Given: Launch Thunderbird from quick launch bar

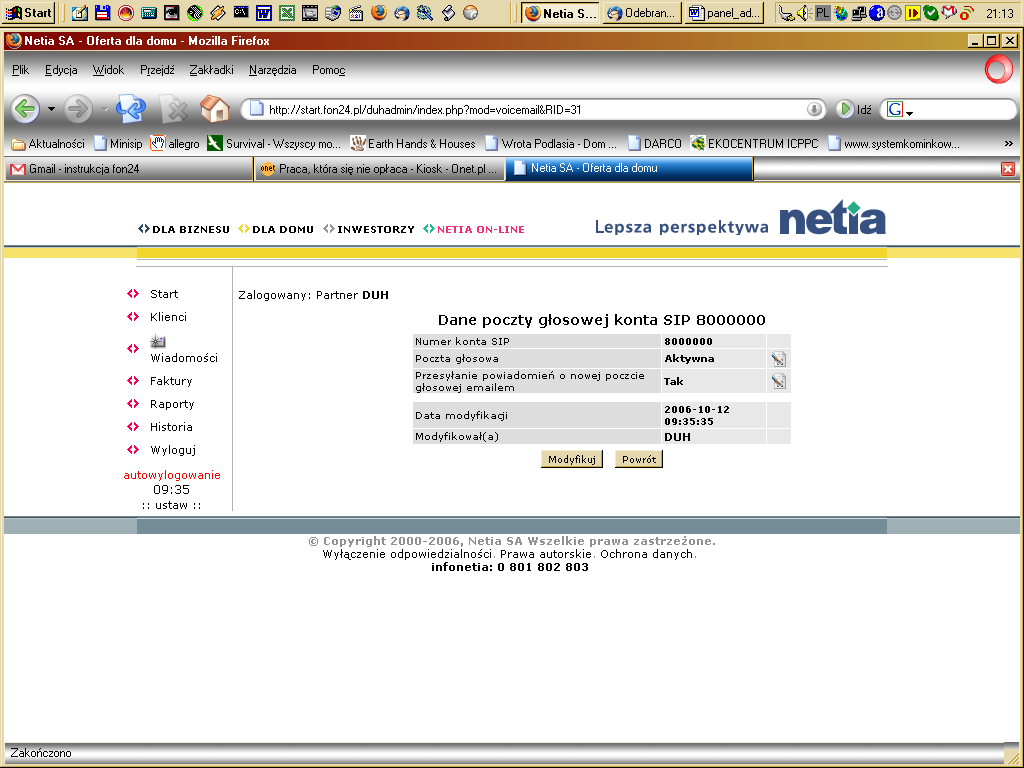Looking at the screenshot, I should point(402,12).
